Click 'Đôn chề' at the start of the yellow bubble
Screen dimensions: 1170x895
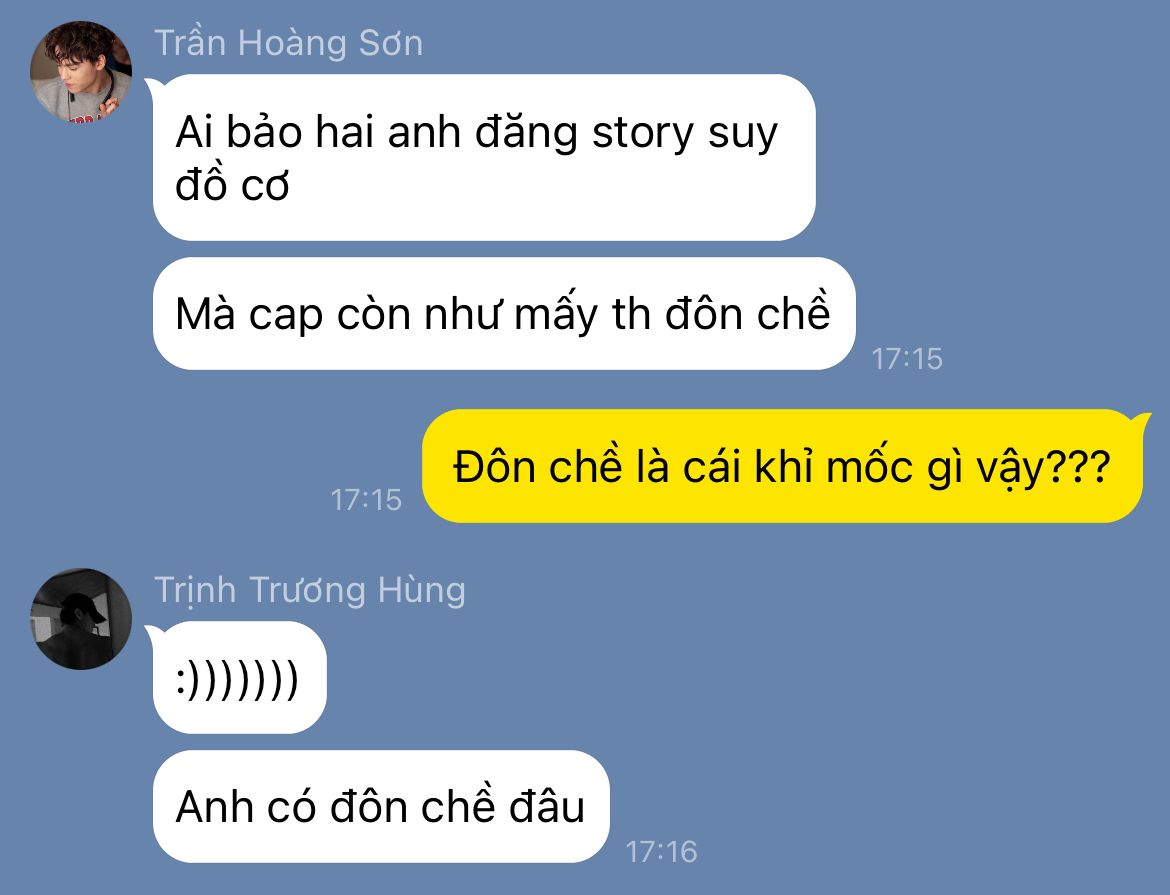[536, 467]
